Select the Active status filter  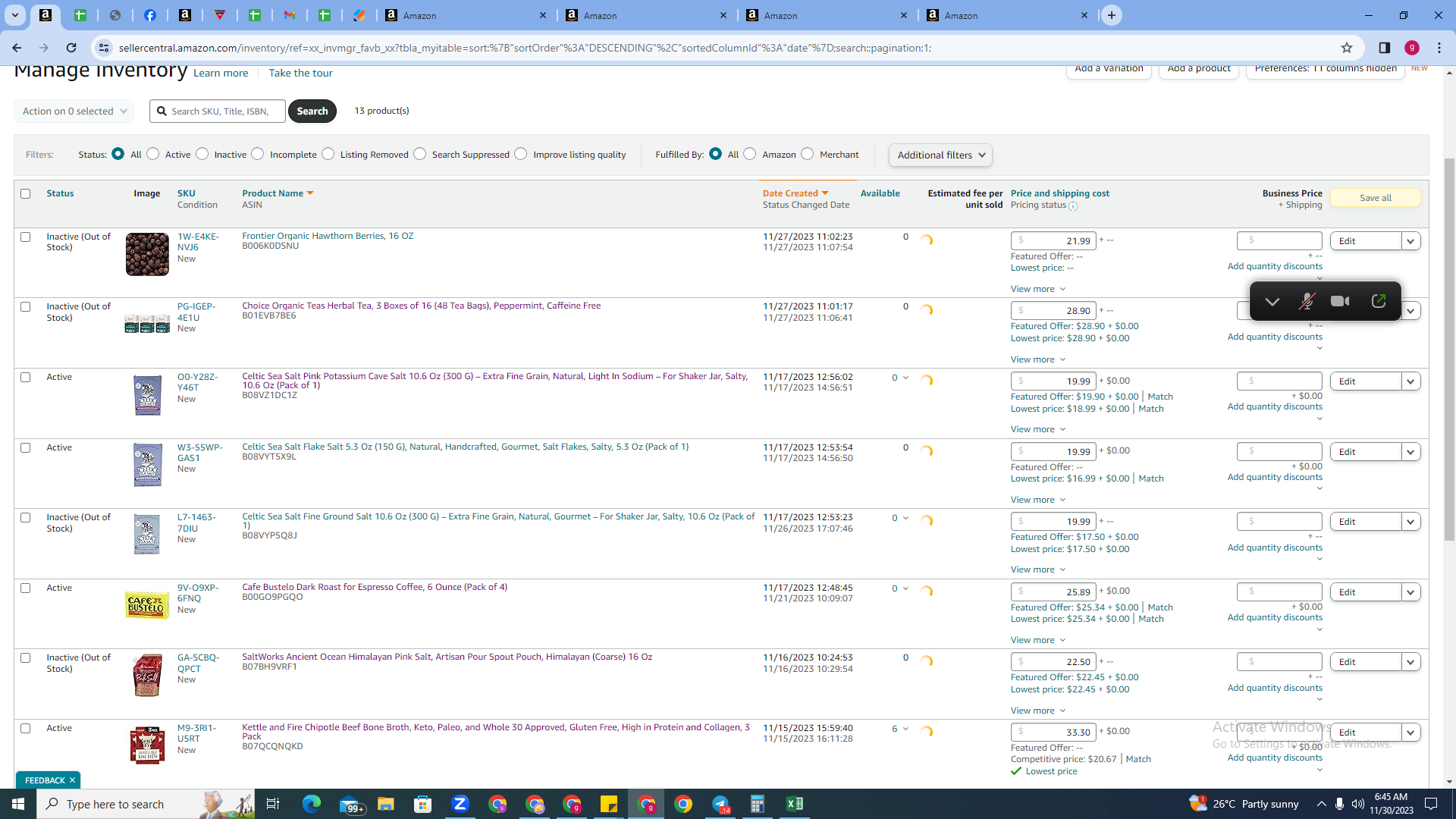point(153,154)
